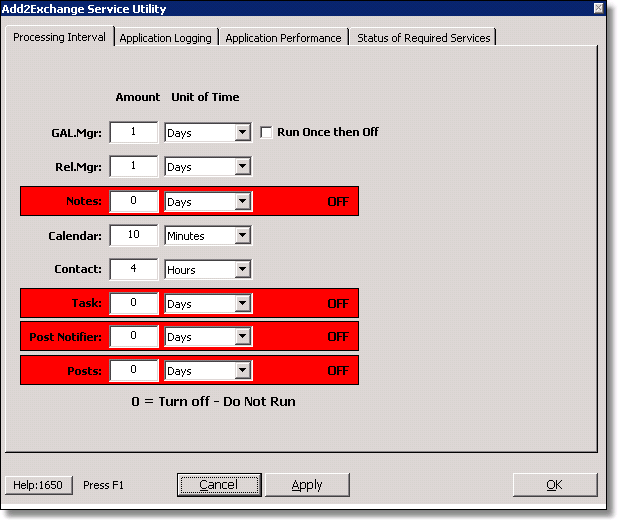Expand the Contact Hours dropdown
Viewport: 619px width, 522px height.
[243, 269]
